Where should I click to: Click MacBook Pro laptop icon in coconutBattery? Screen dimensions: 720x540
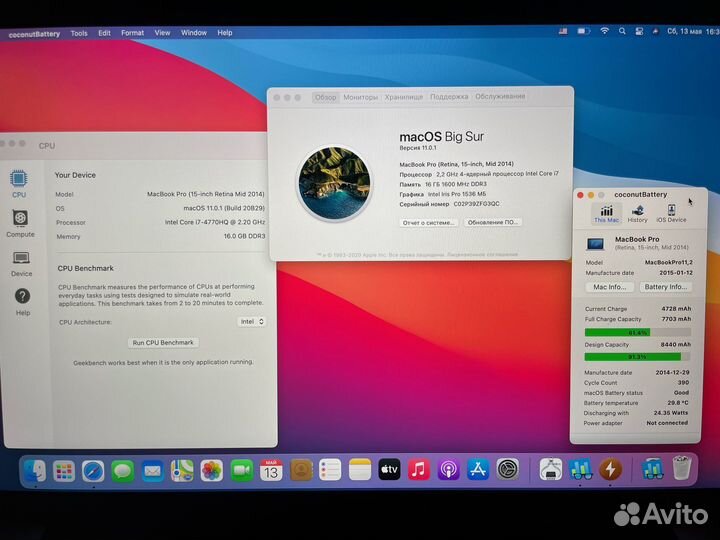coord(596,243)
